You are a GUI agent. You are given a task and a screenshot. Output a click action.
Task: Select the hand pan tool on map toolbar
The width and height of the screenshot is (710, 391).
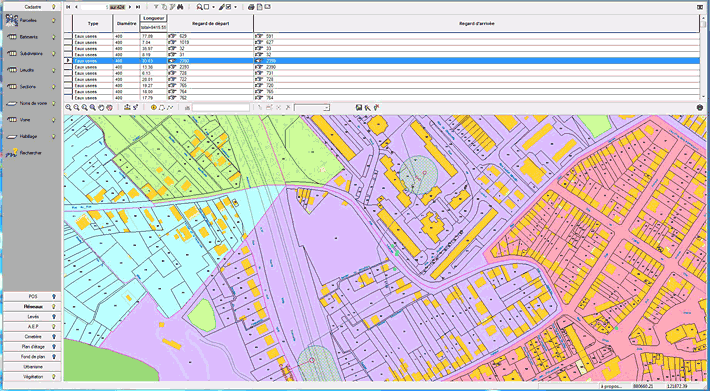click(x=101, y=108)
